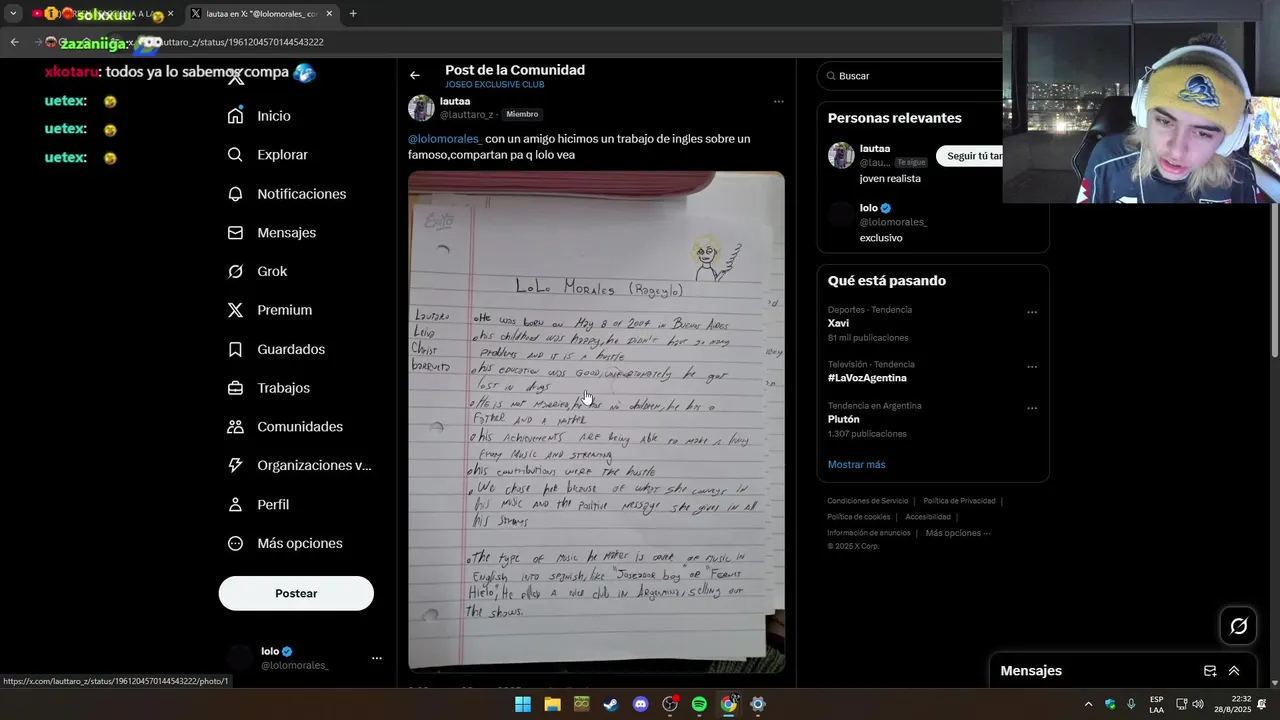1280x720 pixels.
Task: Show hidden system tray icons
Action: click(1089, 704)
